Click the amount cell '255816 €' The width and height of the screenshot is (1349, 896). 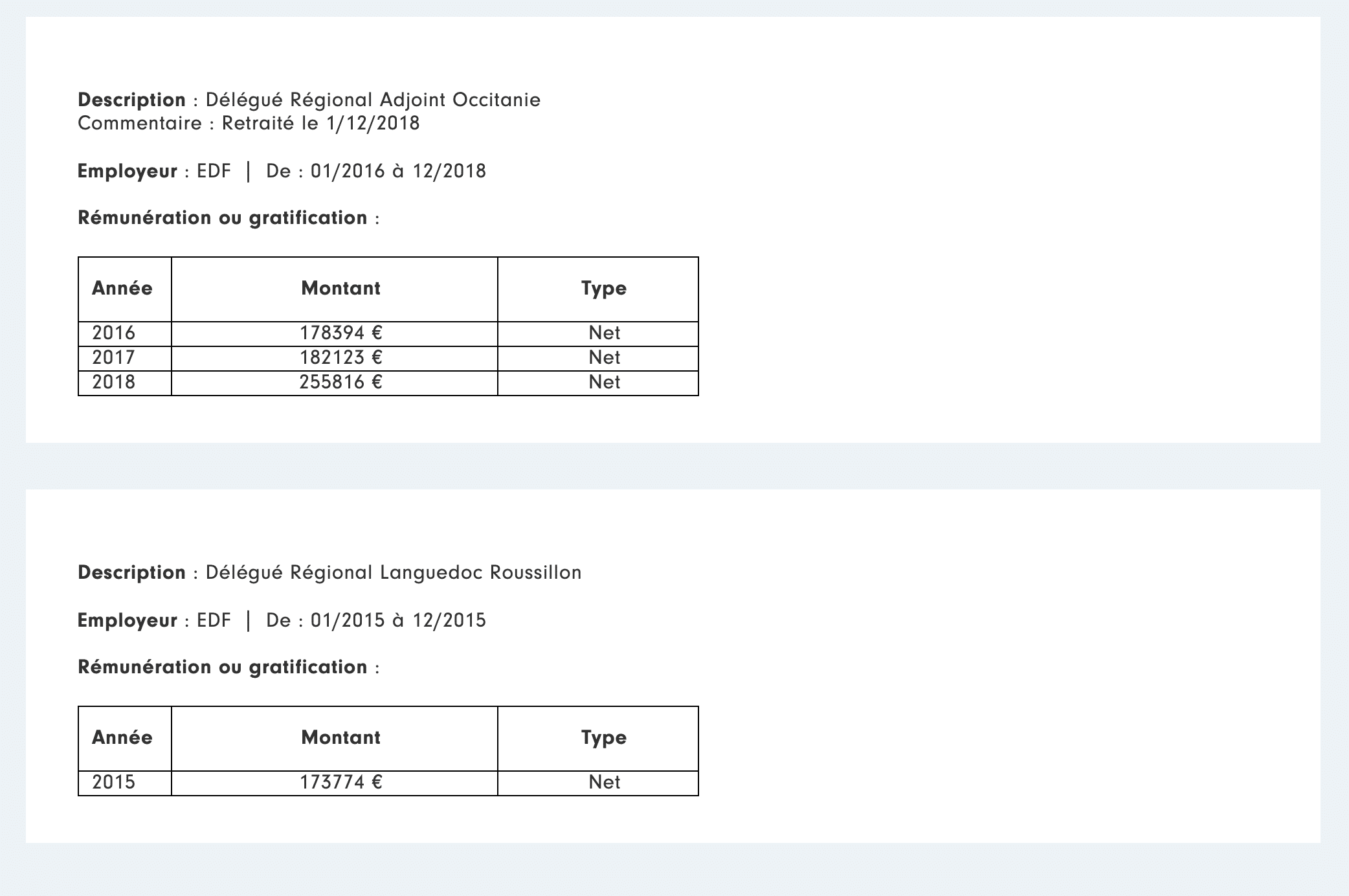[340, 382]
